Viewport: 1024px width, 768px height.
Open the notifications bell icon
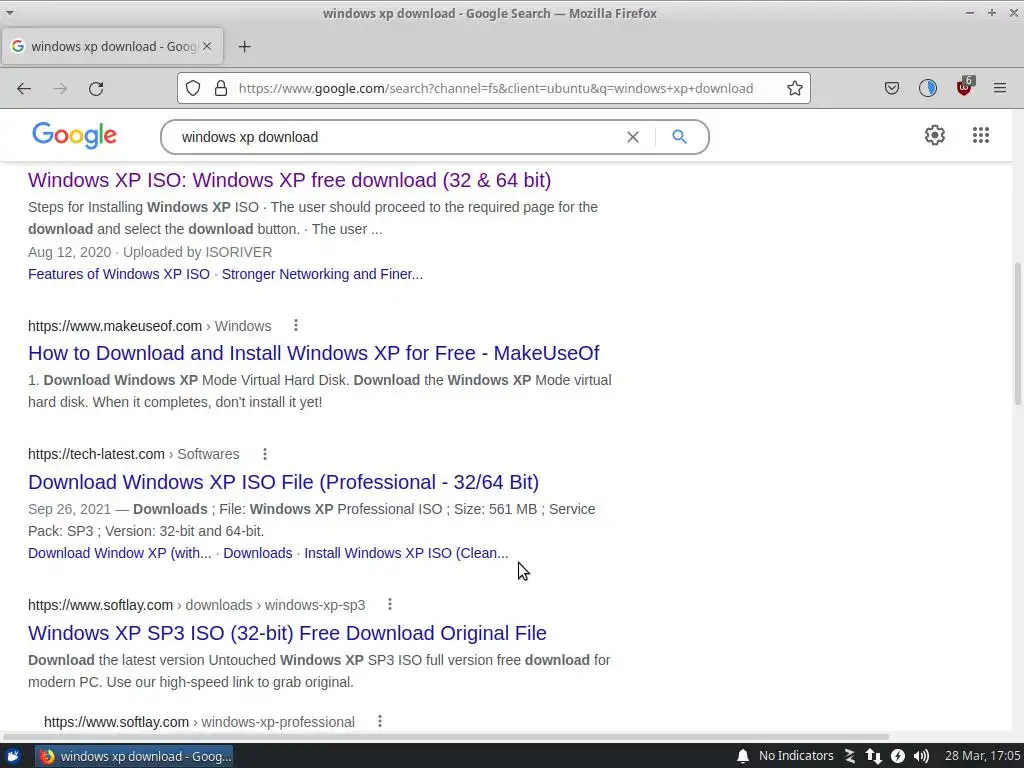743,756
